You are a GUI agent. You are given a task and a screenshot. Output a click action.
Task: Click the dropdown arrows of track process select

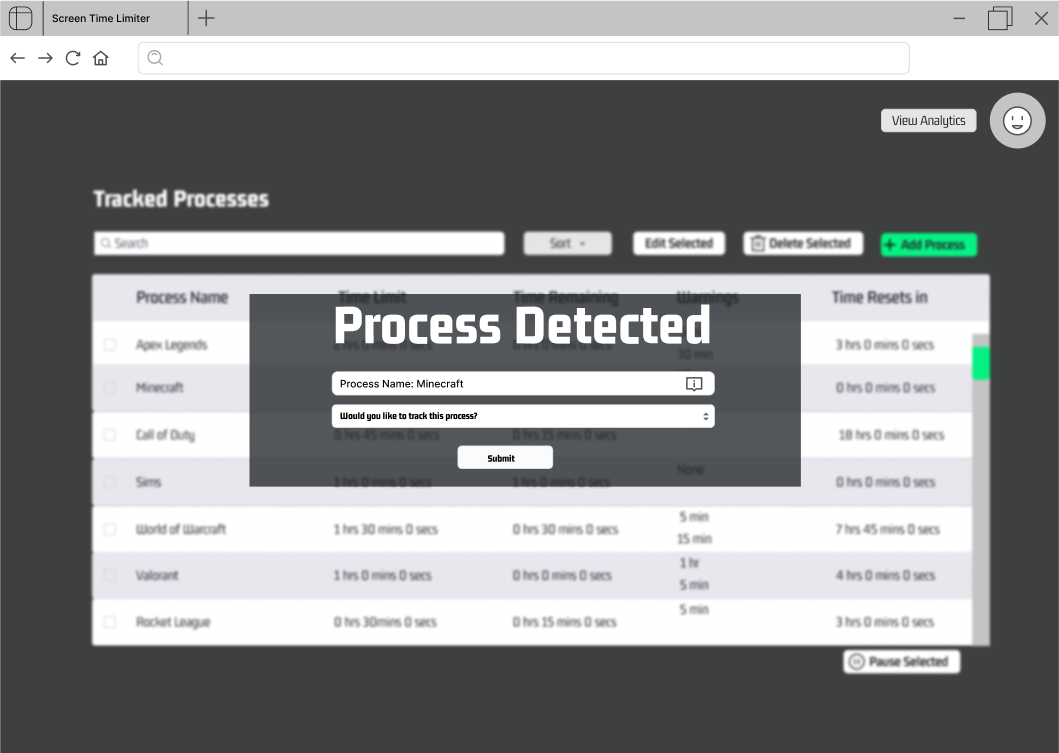[x=705, y=416]
